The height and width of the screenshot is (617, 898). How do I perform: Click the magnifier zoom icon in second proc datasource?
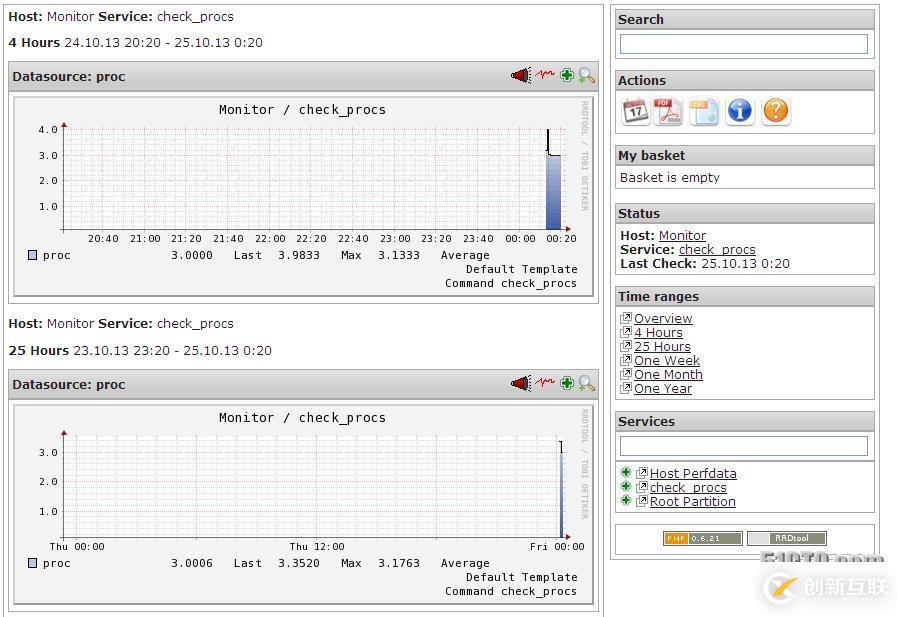(586, 383)
